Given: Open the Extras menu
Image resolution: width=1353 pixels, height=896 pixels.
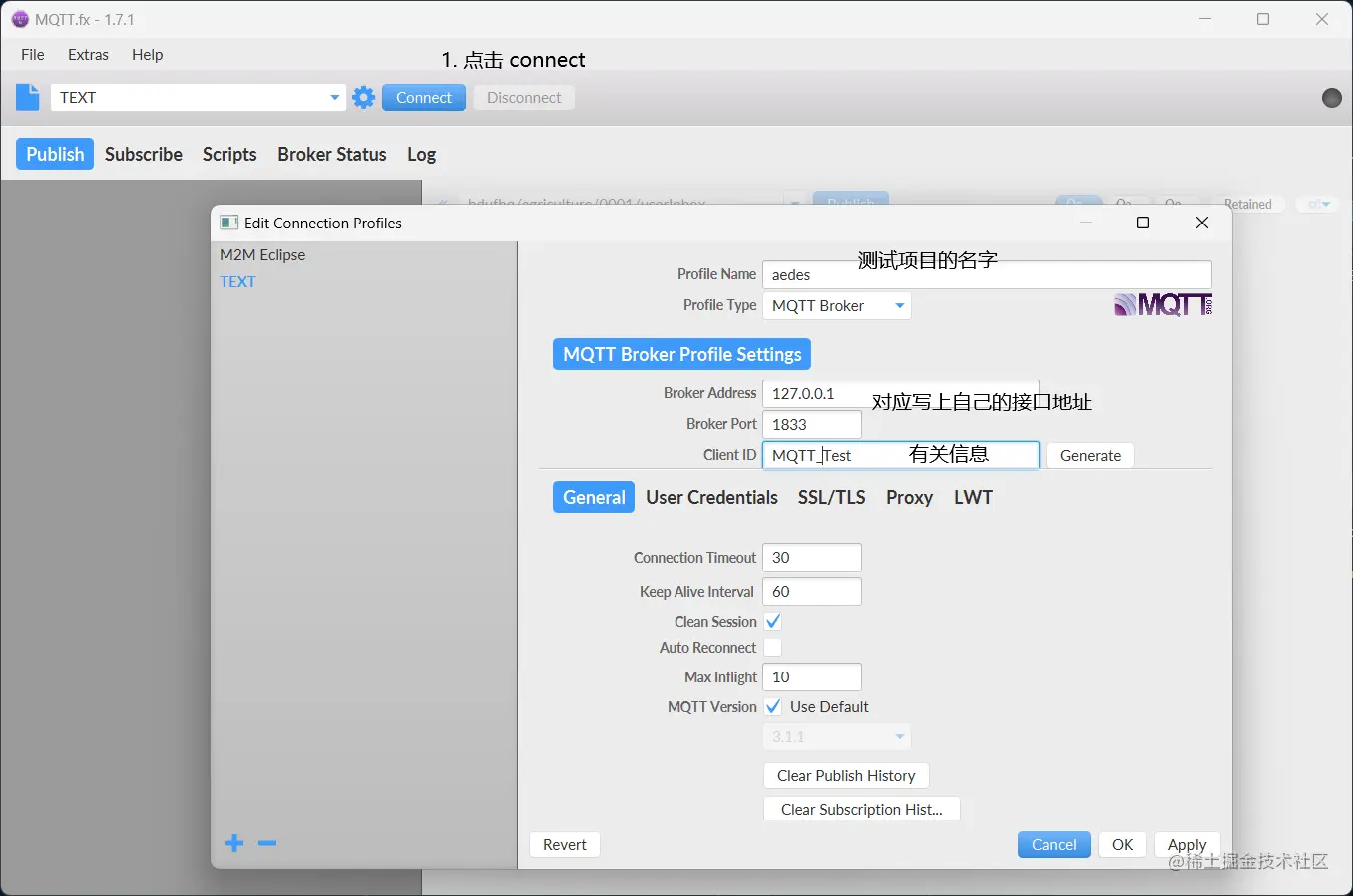Looking at the screenshot, I should click(88, 54).
